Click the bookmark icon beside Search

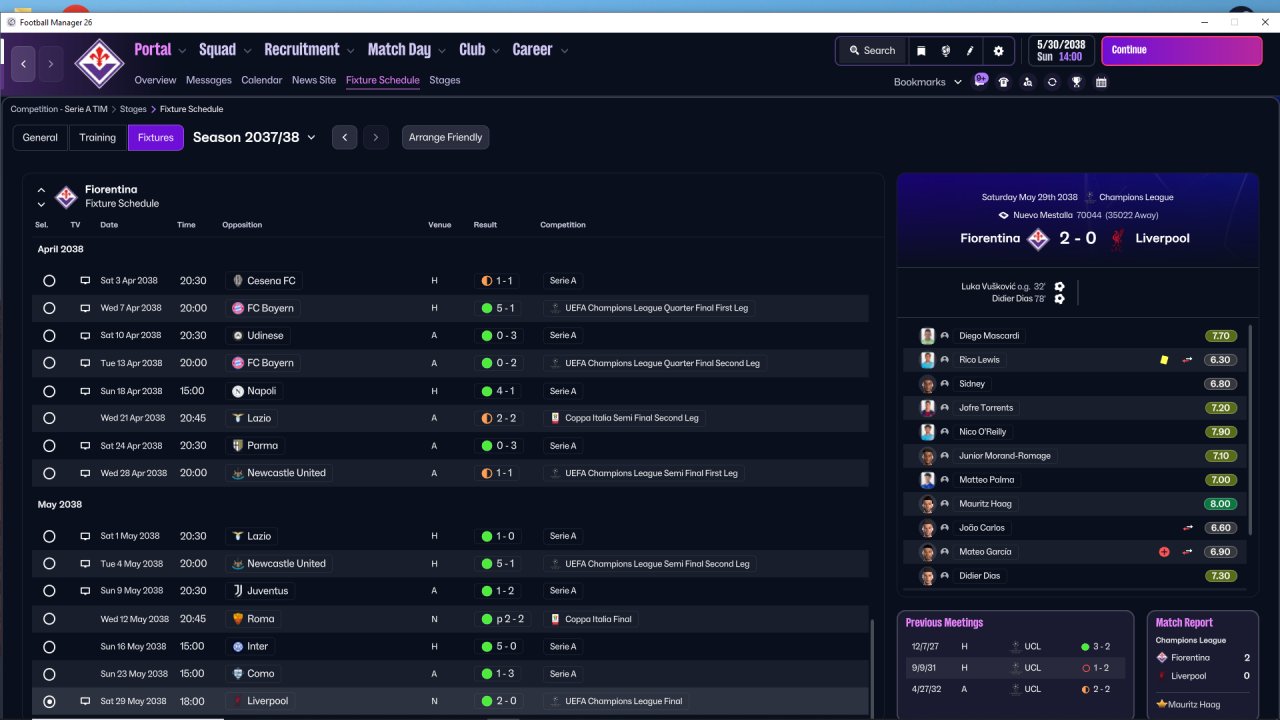921,51
